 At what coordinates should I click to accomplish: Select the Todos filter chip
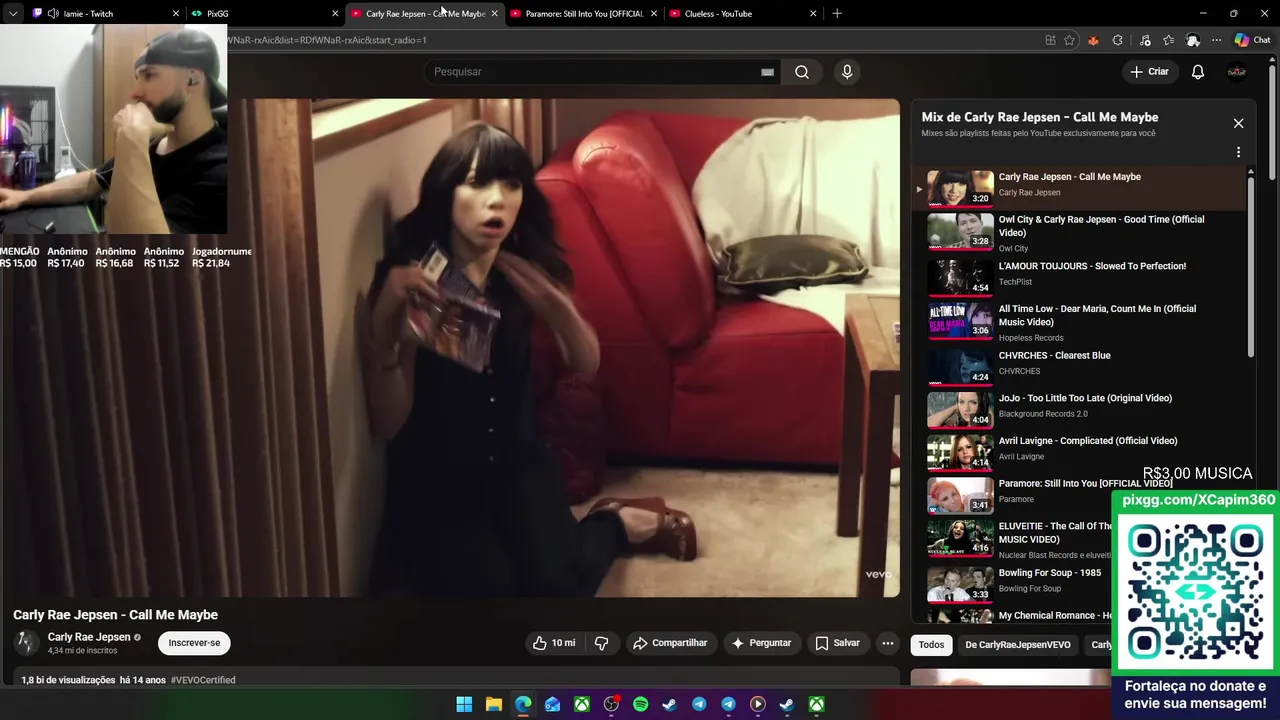tap(931, 645)
